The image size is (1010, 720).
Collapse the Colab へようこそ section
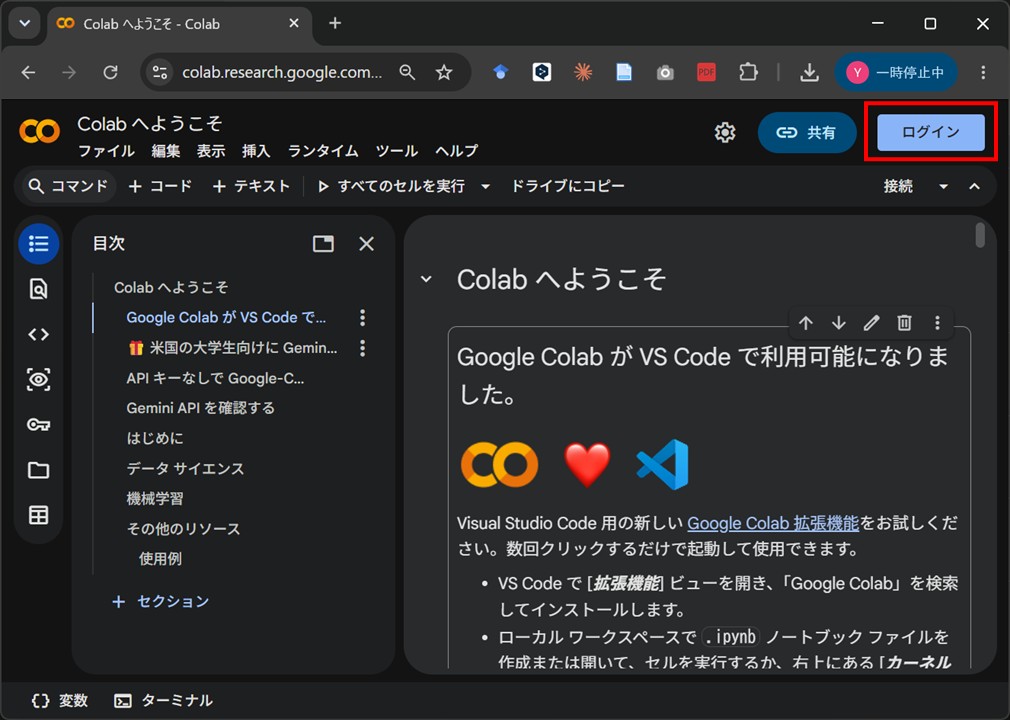[x=426, y=279]
